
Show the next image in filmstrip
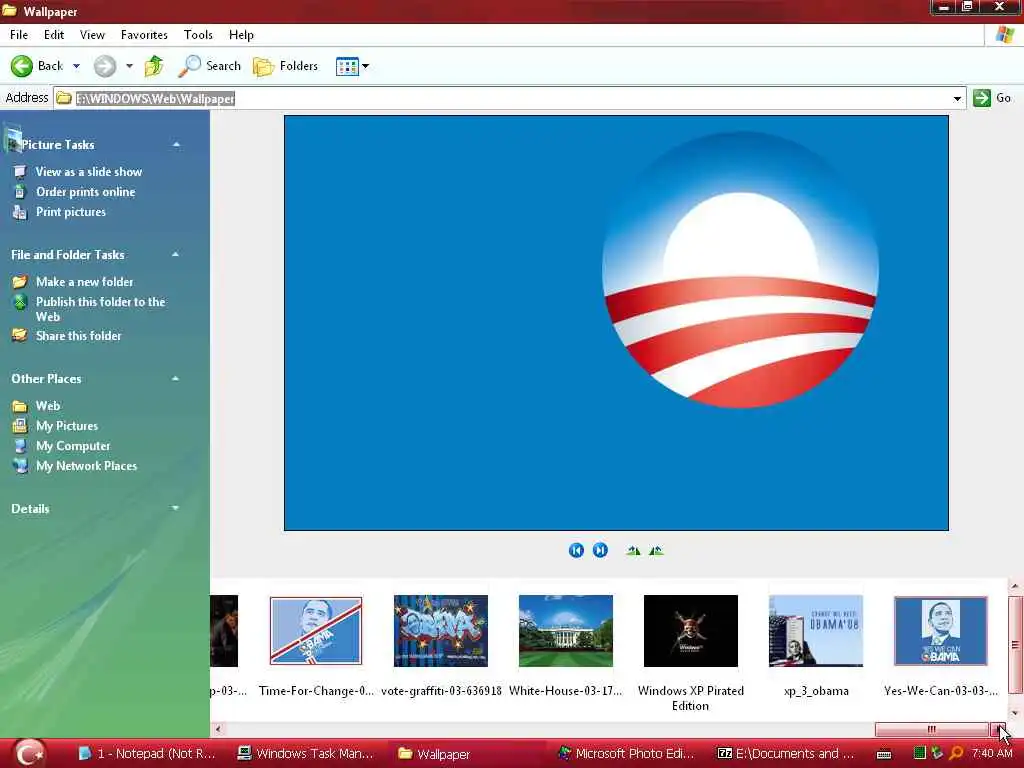click(600, 551)
